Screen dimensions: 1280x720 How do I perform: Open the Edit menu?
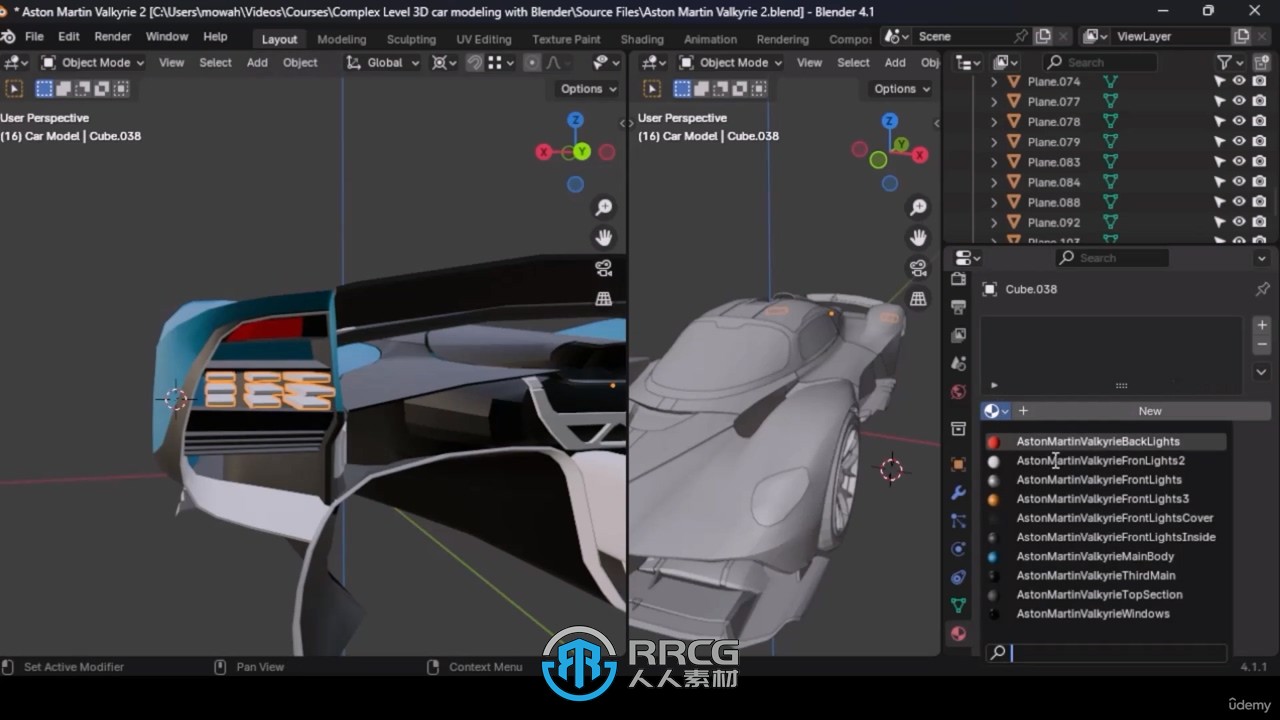(x=69, y=37)
